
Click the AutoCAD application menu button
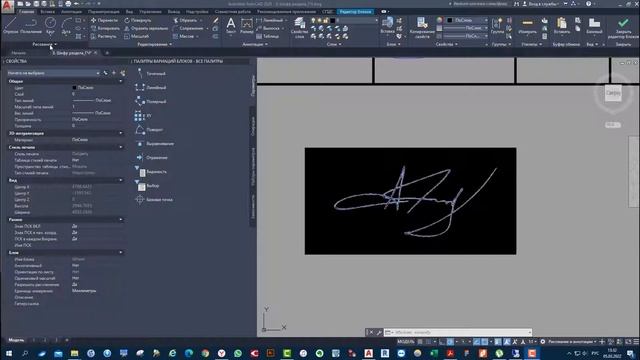pos(7,6)
